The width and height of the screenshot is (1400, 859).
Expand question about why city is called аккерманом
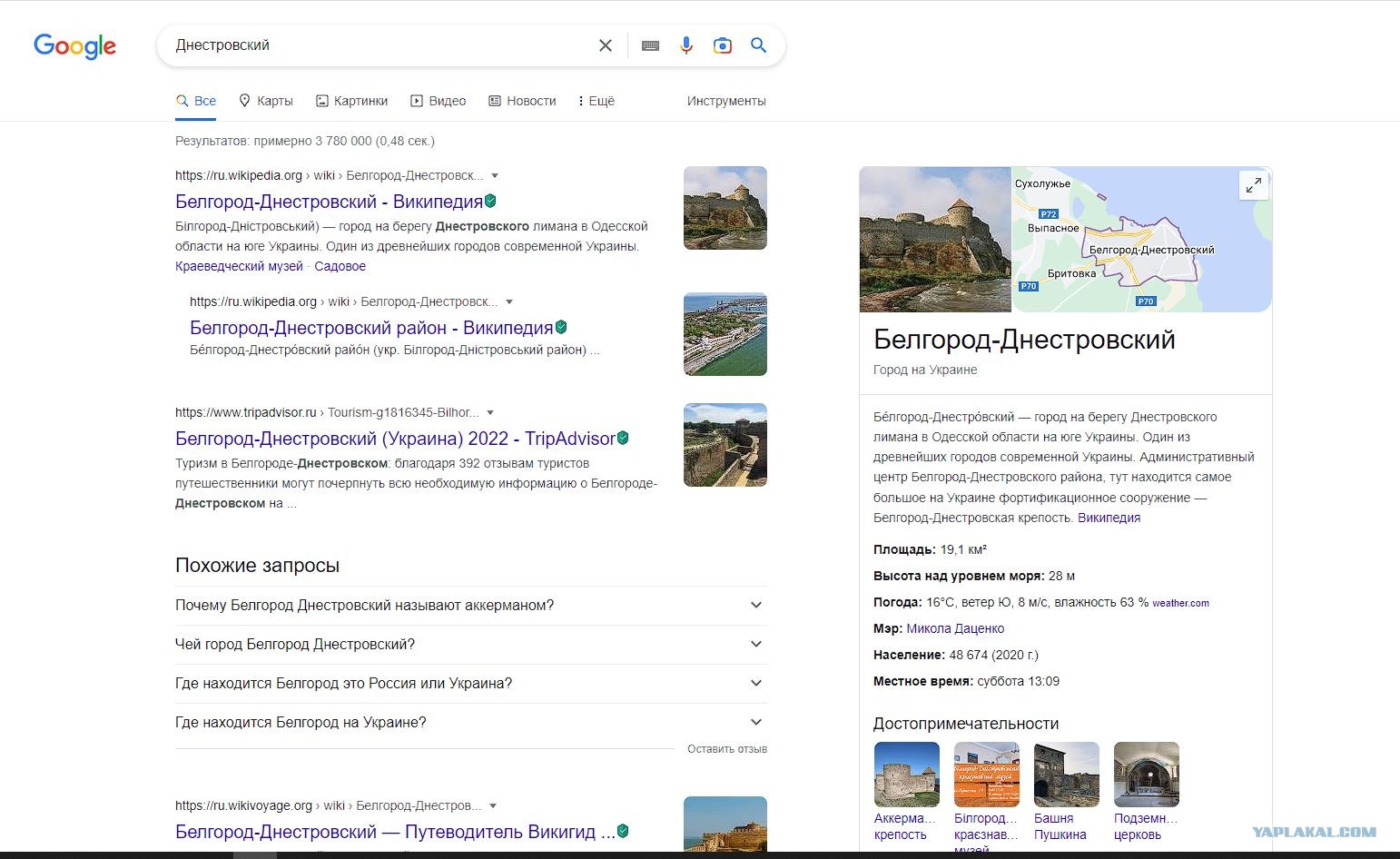coord(471,606)
